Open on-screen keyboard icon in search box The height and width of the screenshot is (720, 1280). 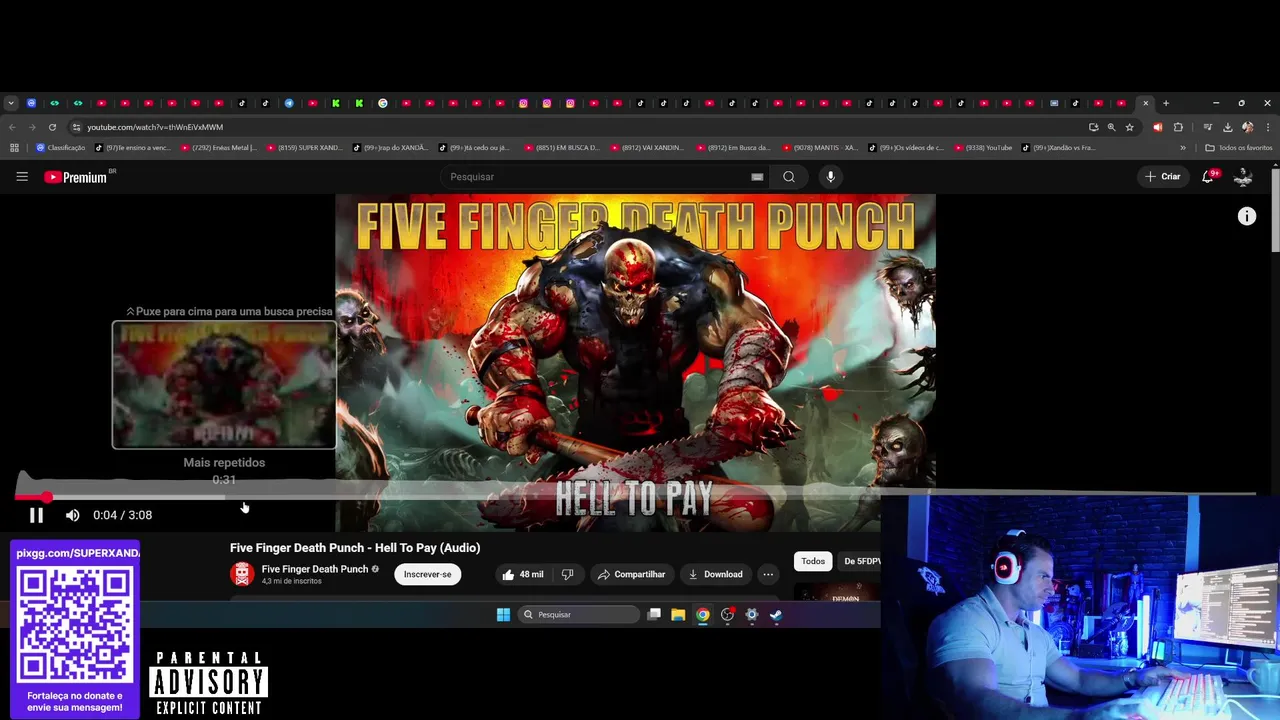click(x=757, y=177)
